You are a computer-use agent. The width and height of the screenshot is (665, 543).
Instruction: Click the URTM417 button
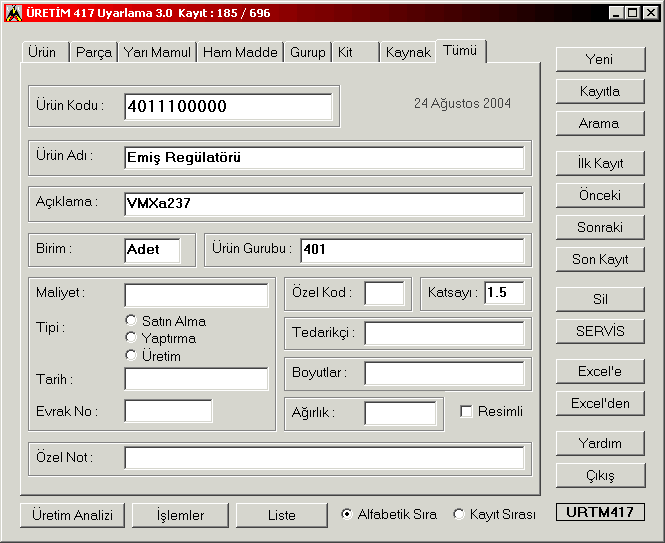(600, 512)
